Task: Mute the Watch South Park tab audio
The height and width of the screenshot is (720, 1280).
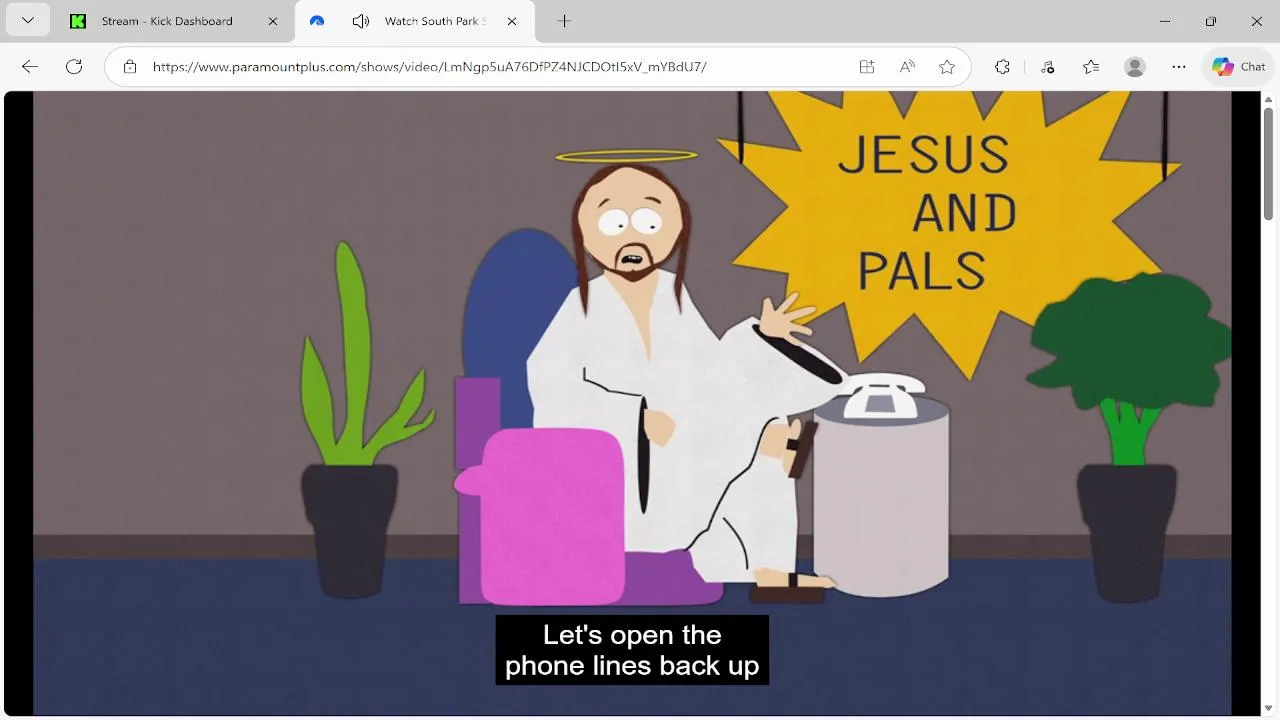Action: [361, 21]
